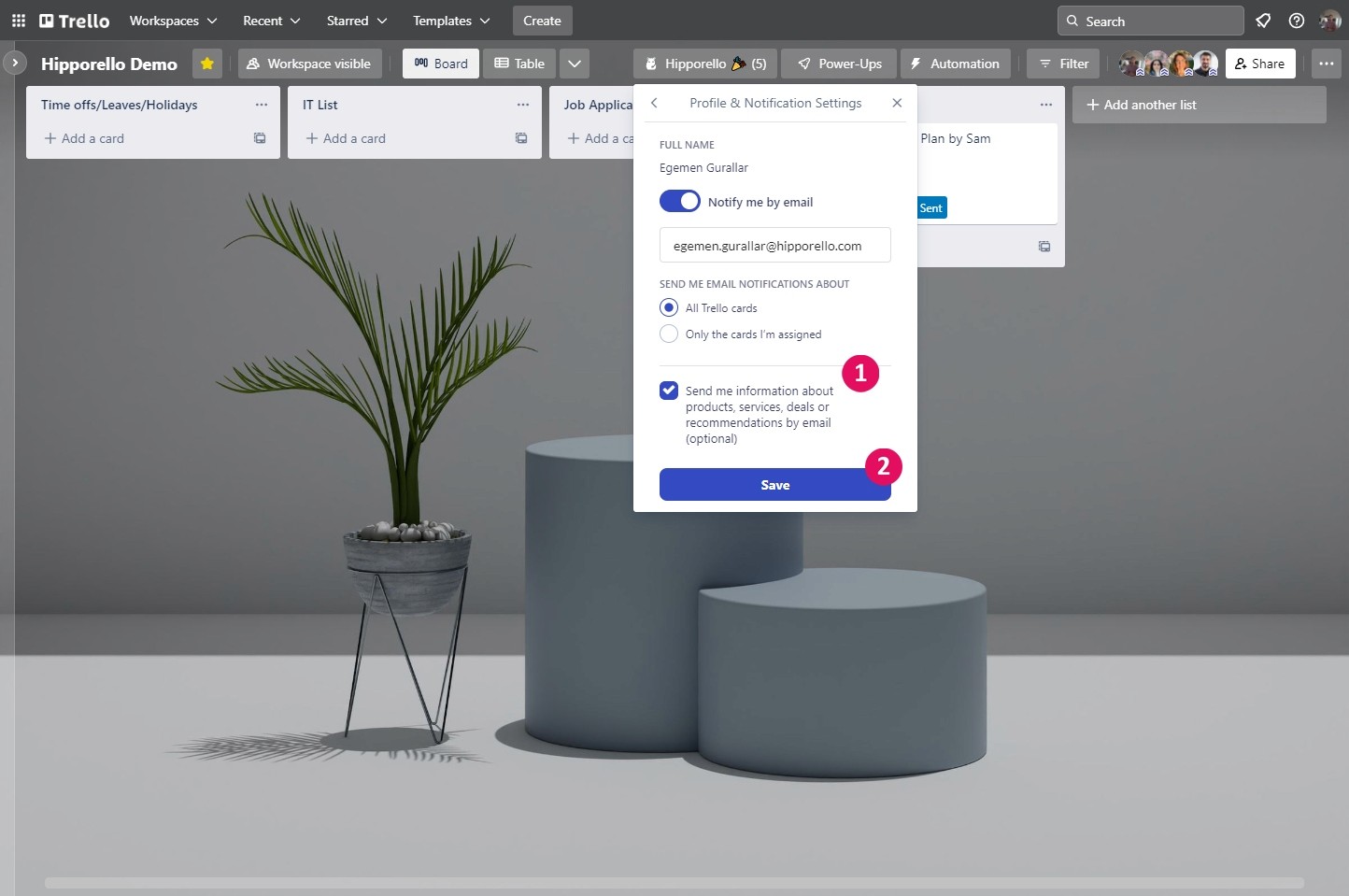Expand the collapsed left sidebar

tap(15, 63)
